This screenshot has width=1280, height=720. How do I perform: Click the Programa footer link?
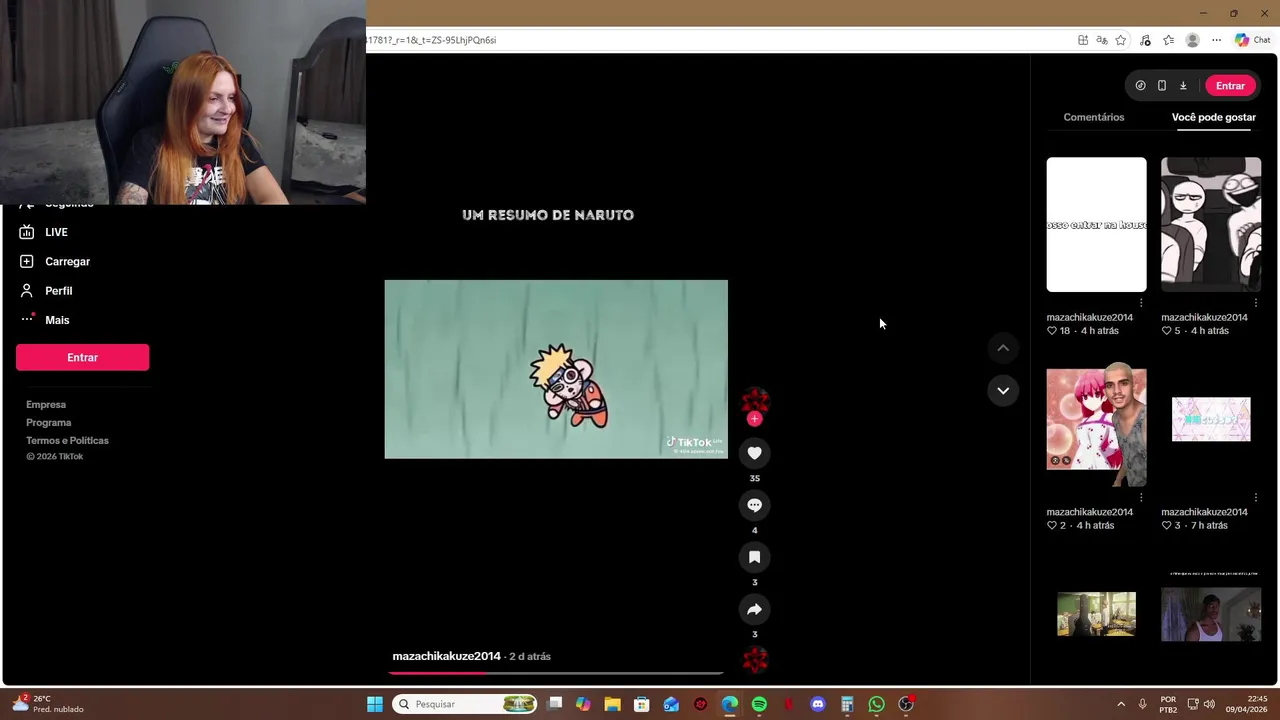48,423
